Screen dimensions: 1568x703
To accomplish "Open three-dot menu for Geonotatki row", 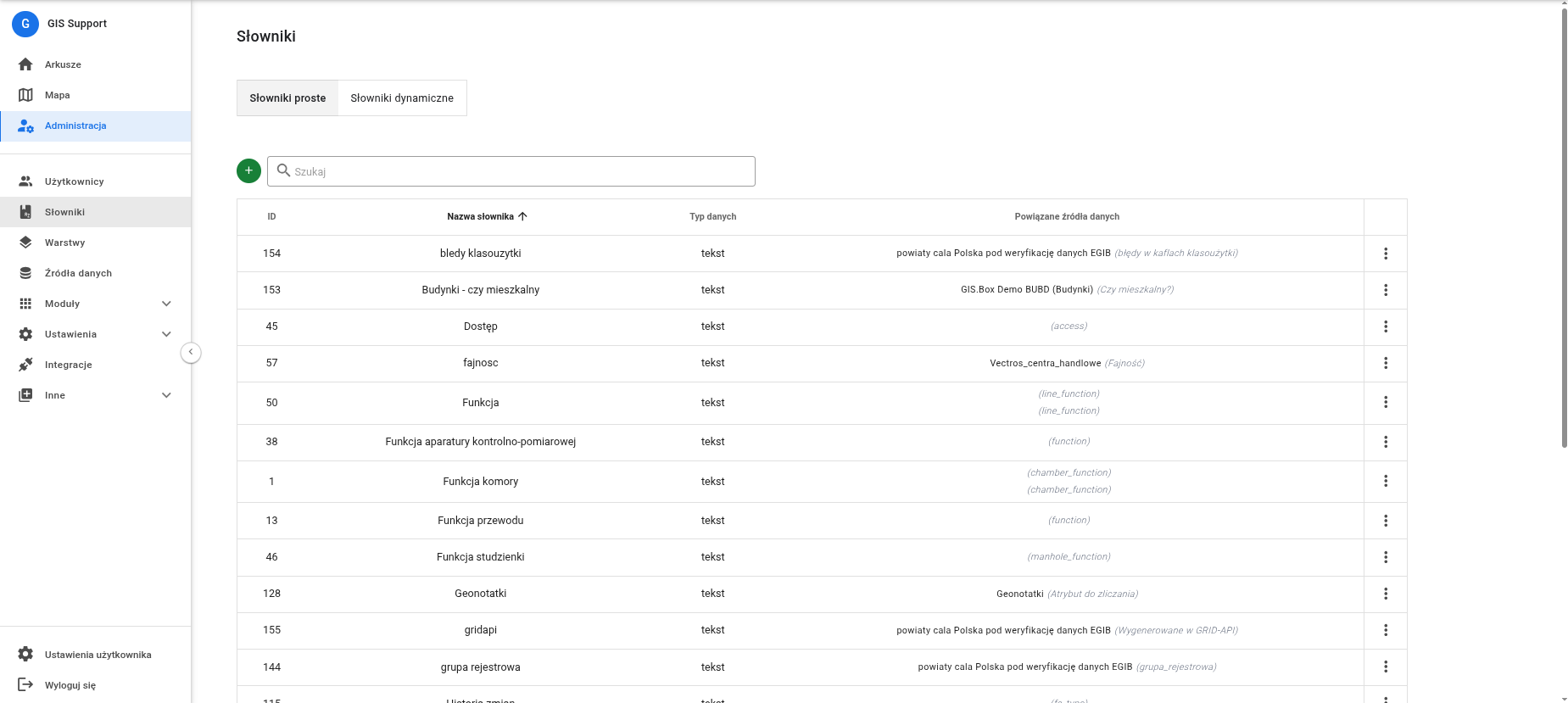I will 1385,594.
